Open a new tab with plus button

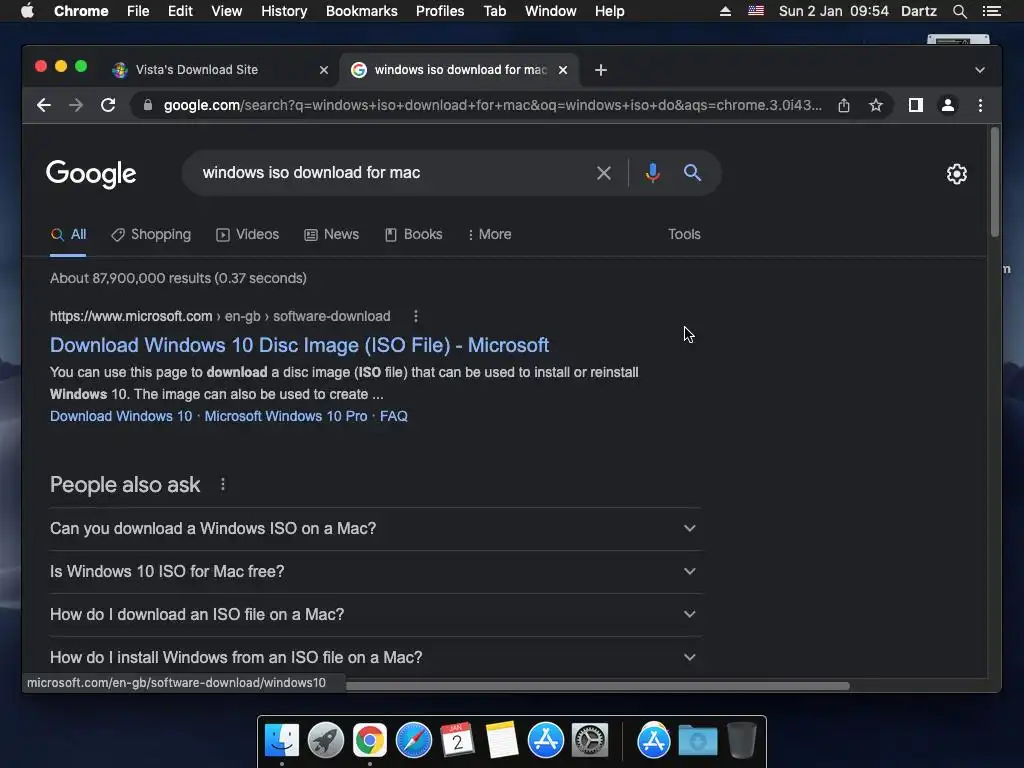(601, 70)
